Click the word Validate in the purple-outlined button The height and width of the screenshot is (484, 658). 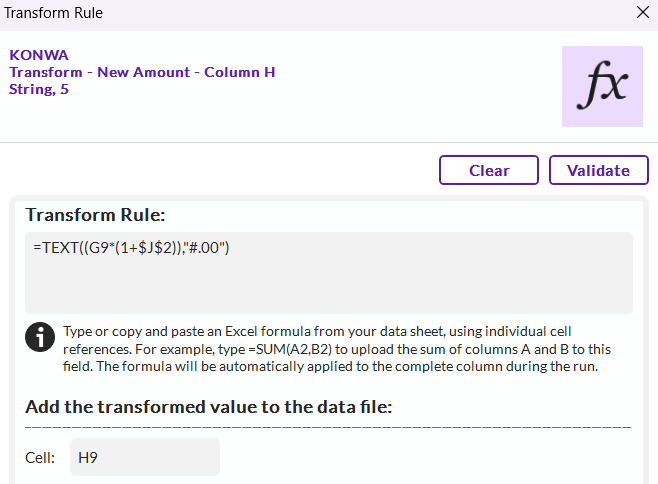tap(598, 170)
